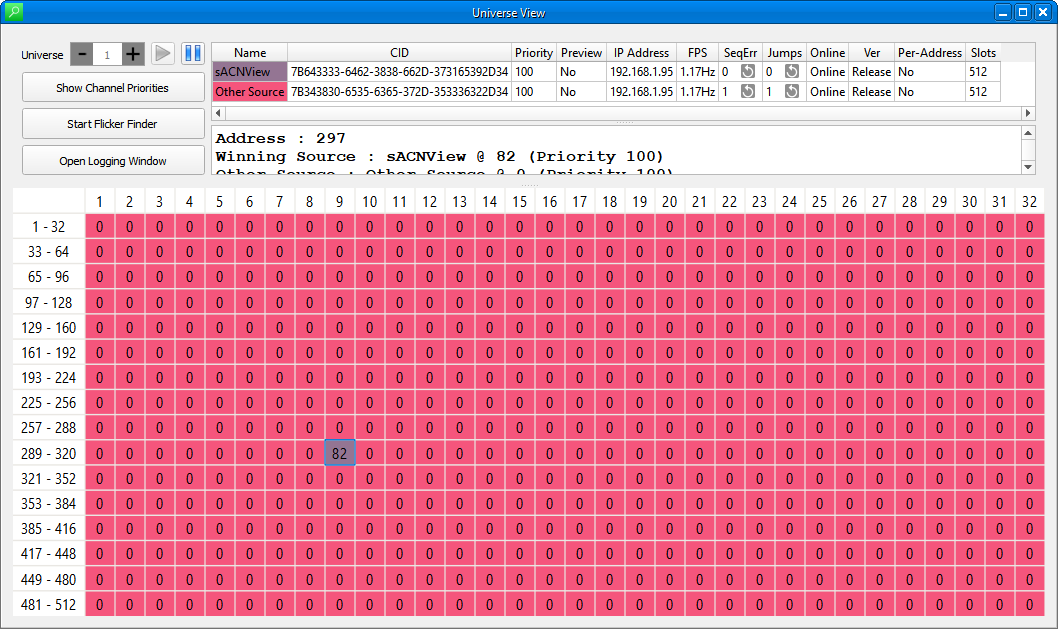Increase universe number with plus button

[x=133, y=55]
